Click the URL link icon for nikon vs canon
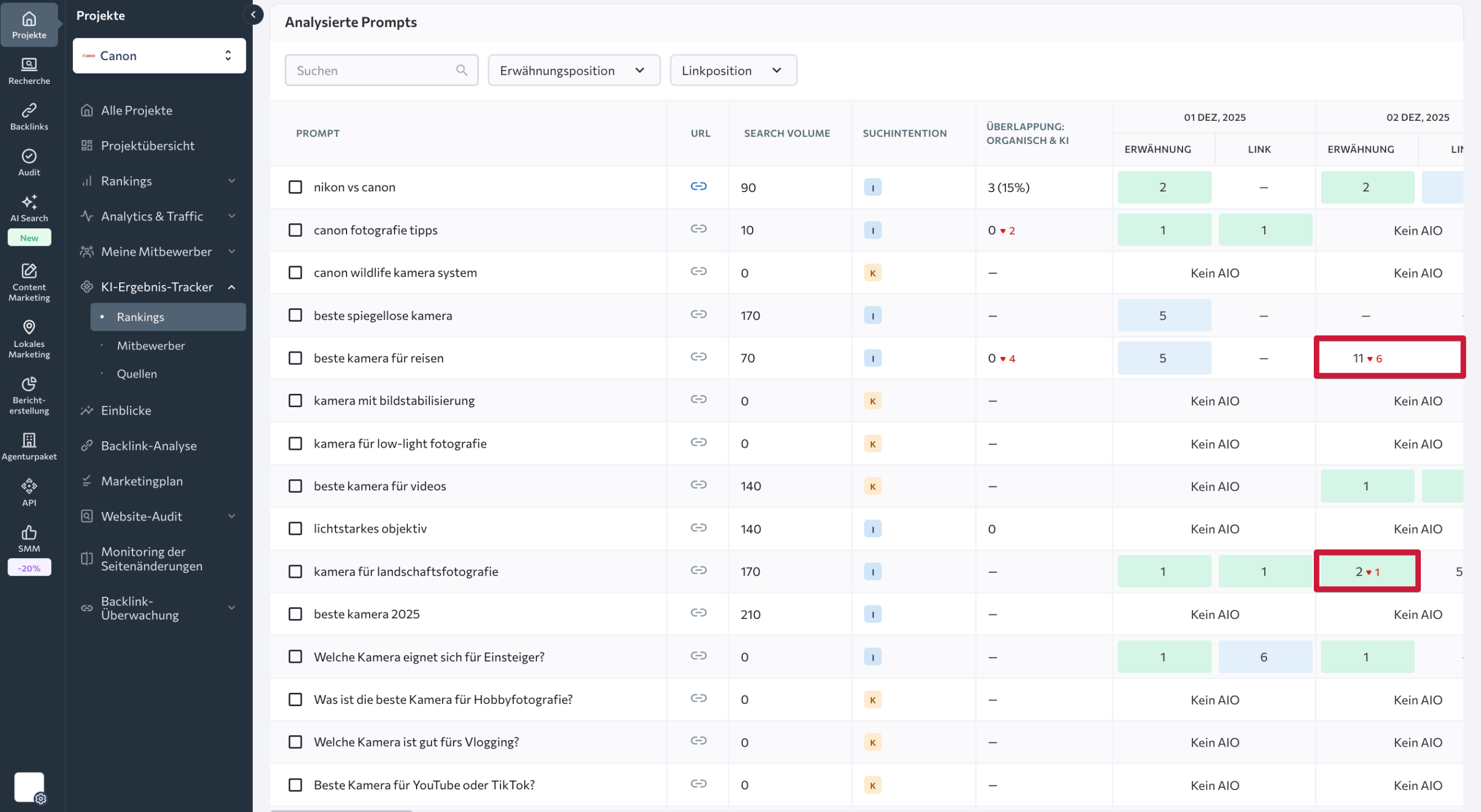The height and width of the screenshot is (812, 1481). 698,186
